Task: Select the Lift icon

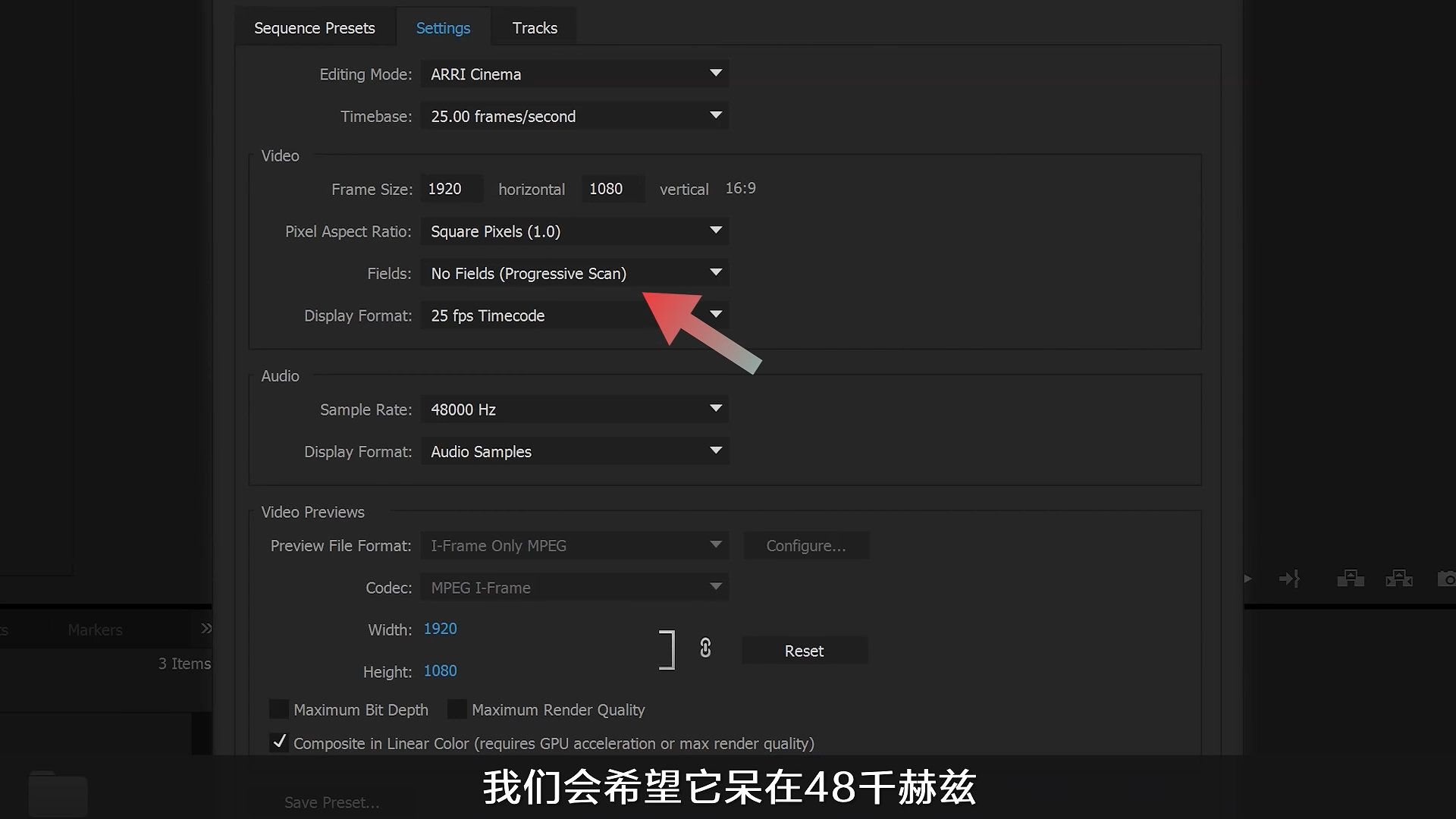Action: (x=1351, y=578)
